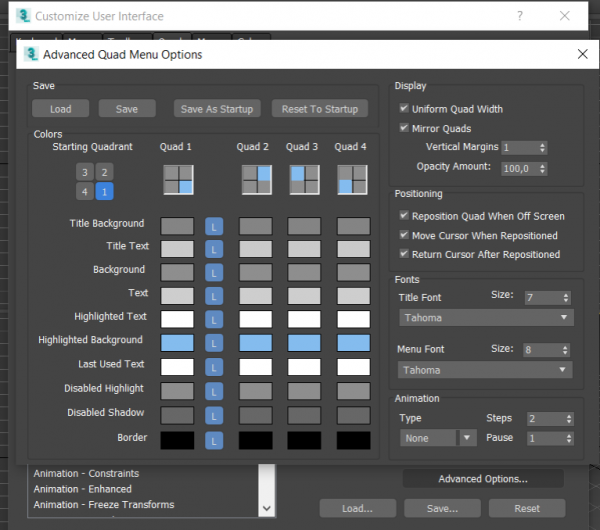Toggle Border row lock L button
This screenshot has height=530, width=600.
214,440
